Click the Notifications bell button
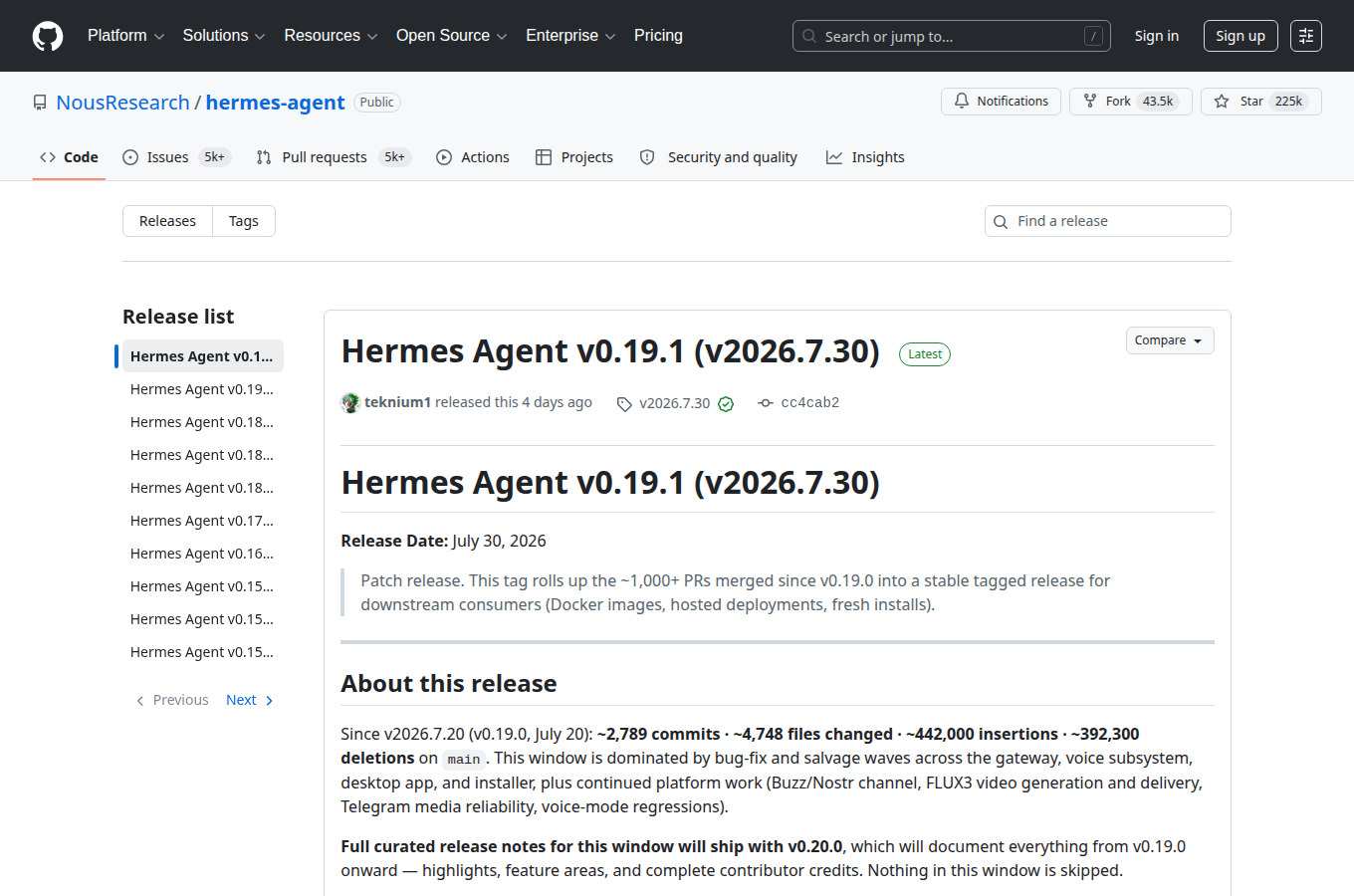1354x896 pixels. coord(1001,102)
